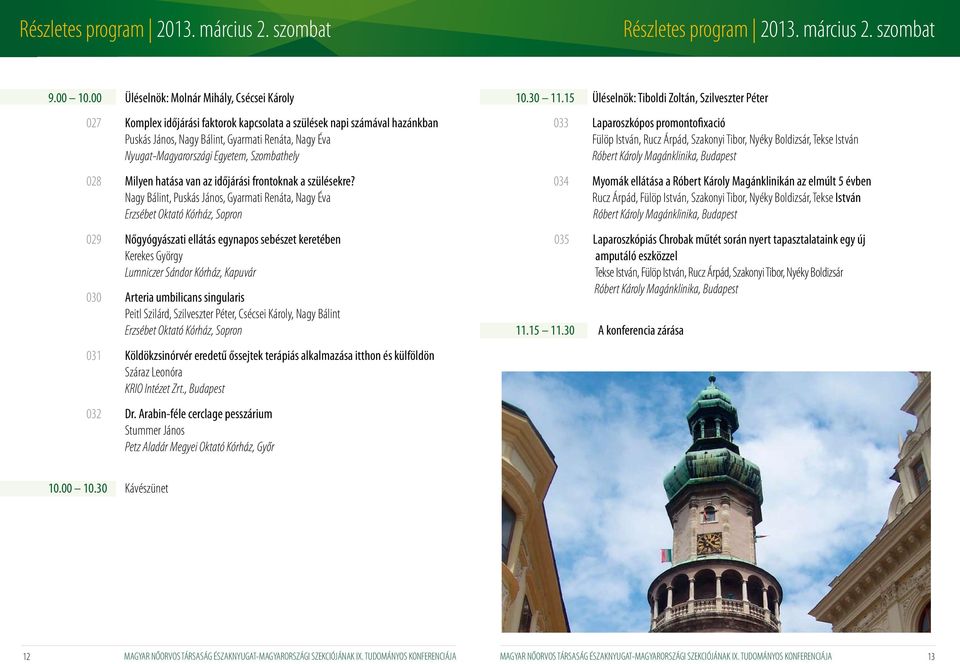The height and width of the screenshot is (664, 960).
Task: Click 'KRIO Intézet Zrt., Budapest'
Action: coord(175,389)
